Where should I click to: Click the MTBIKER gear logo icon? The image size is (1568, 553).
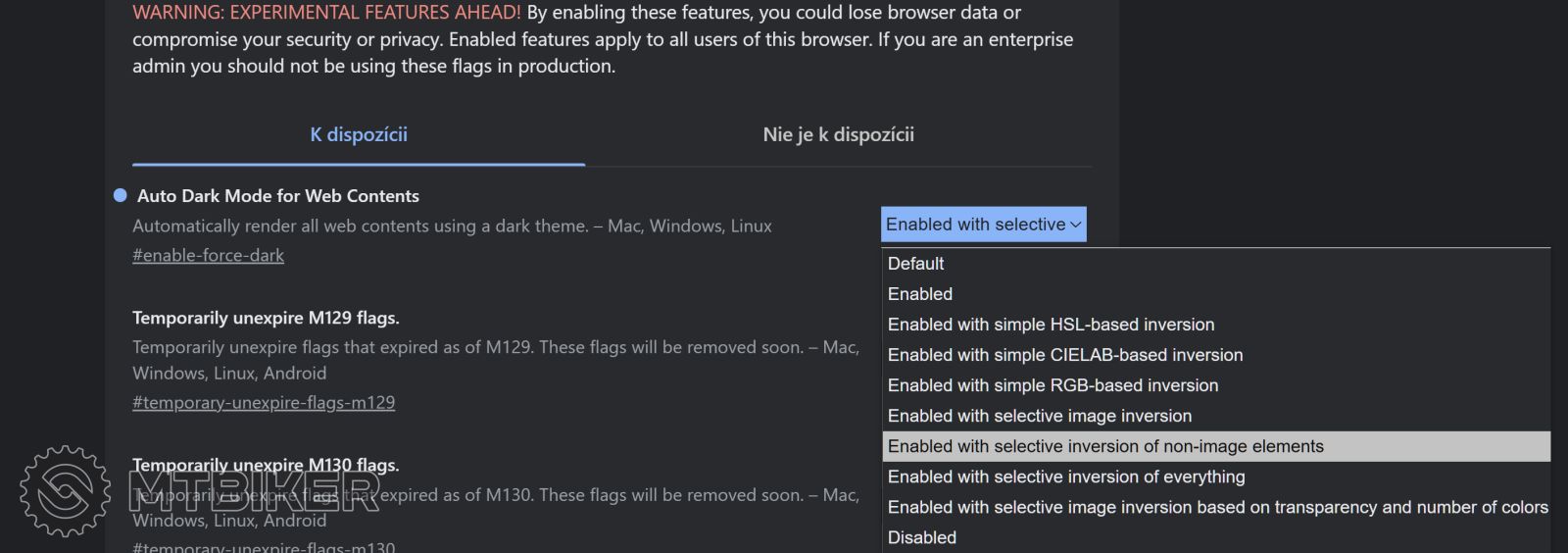point(65,490)
